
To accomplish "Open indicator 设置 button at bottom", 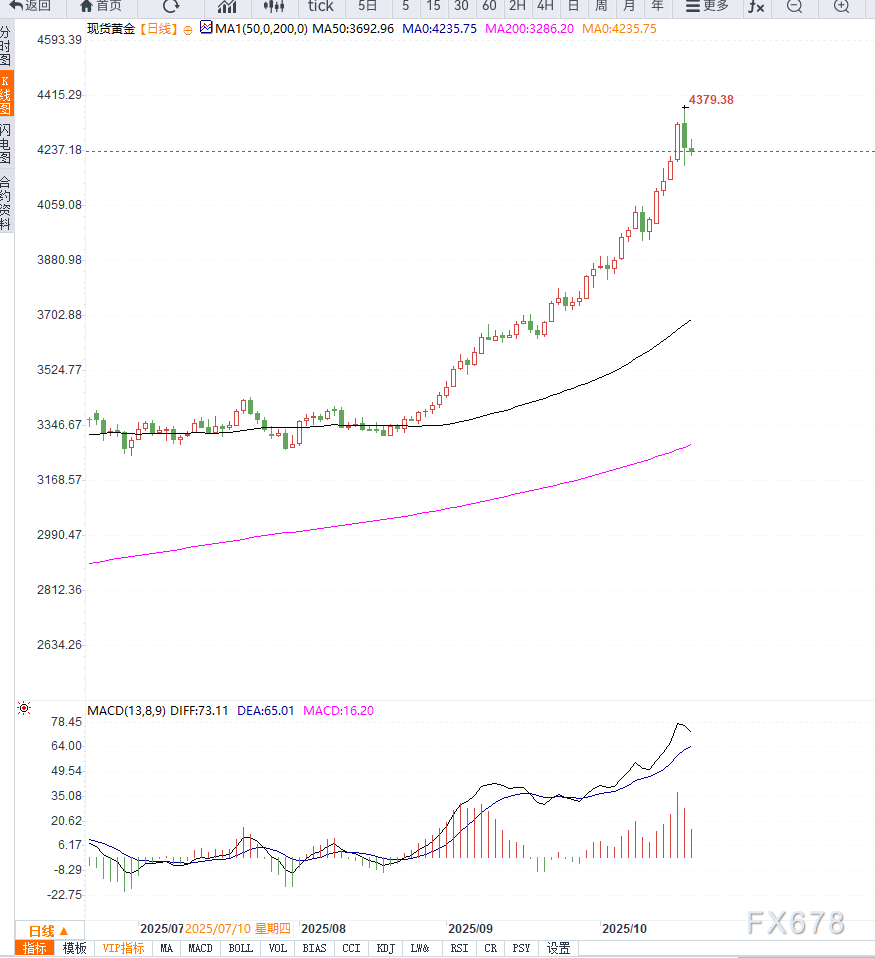I will pyautogui.click(x=558, y=948).
